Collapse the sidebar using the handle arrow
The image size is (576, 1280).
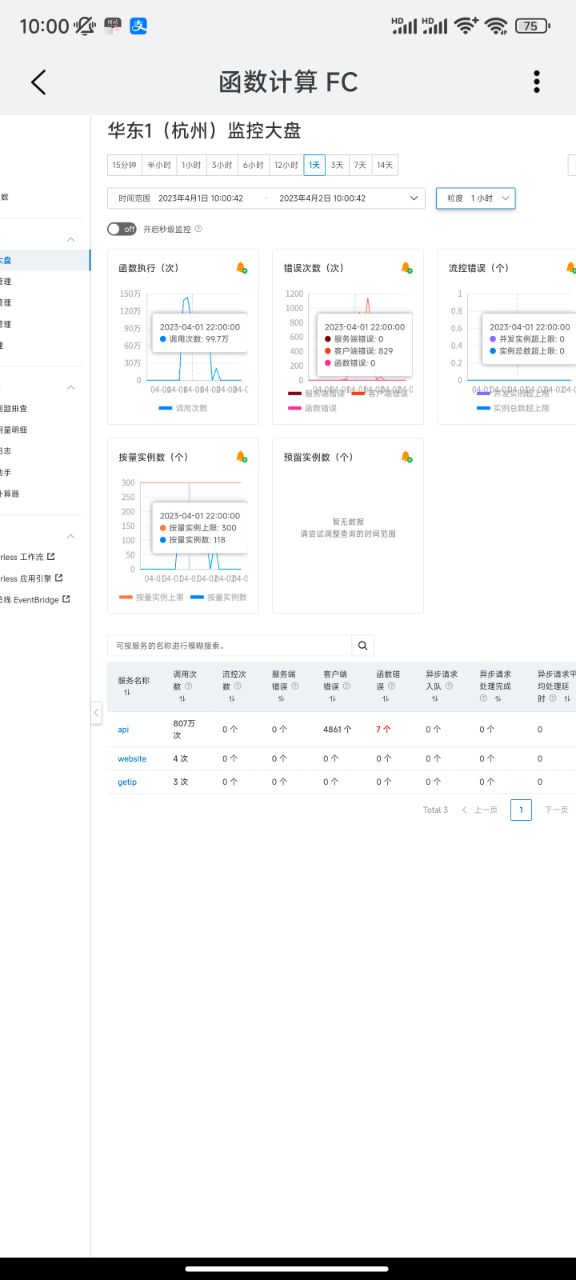(96, 713)
